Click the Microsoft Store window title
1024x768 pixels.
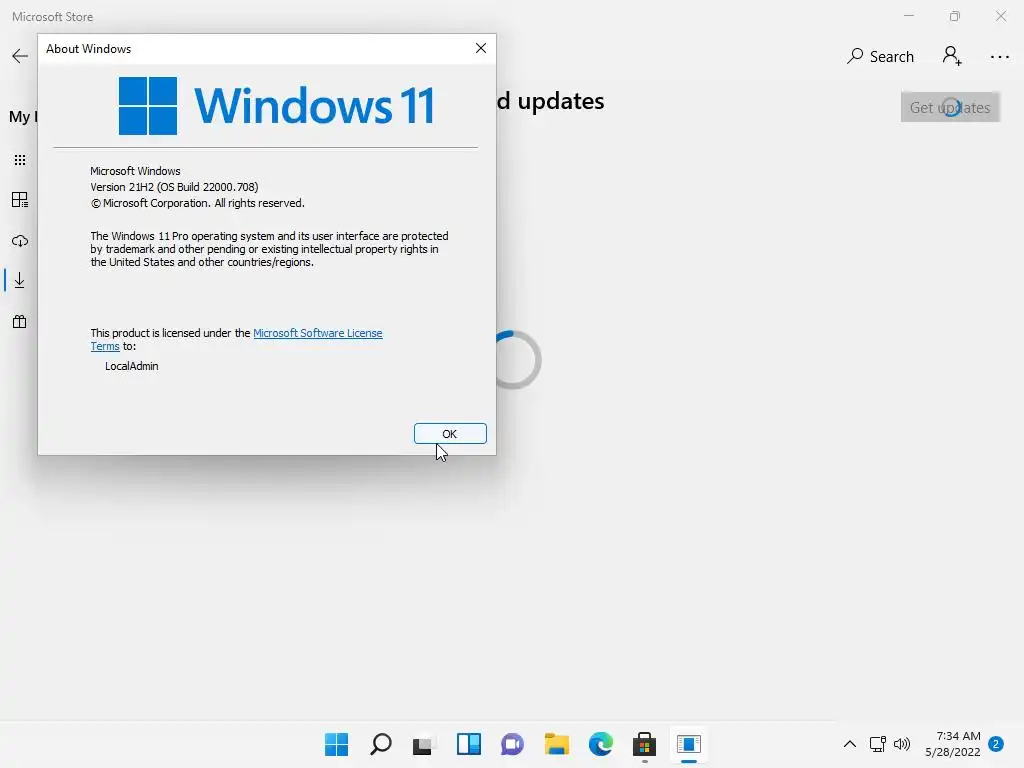[52, 17]
